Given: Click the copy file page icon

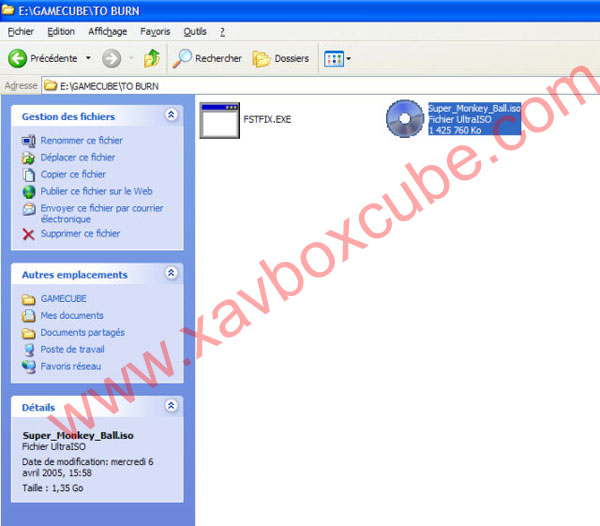Looking at the screenshot, I should point(28,175).
